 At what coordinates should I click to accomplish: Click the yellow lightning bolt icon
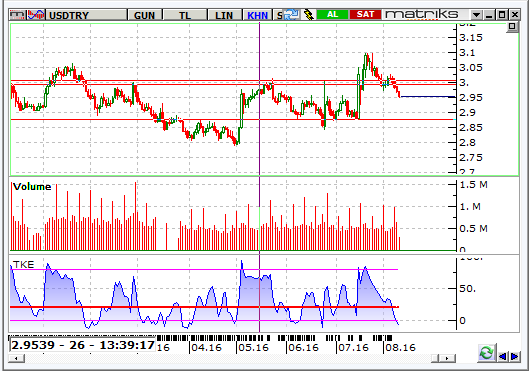[x=308, y=15]
